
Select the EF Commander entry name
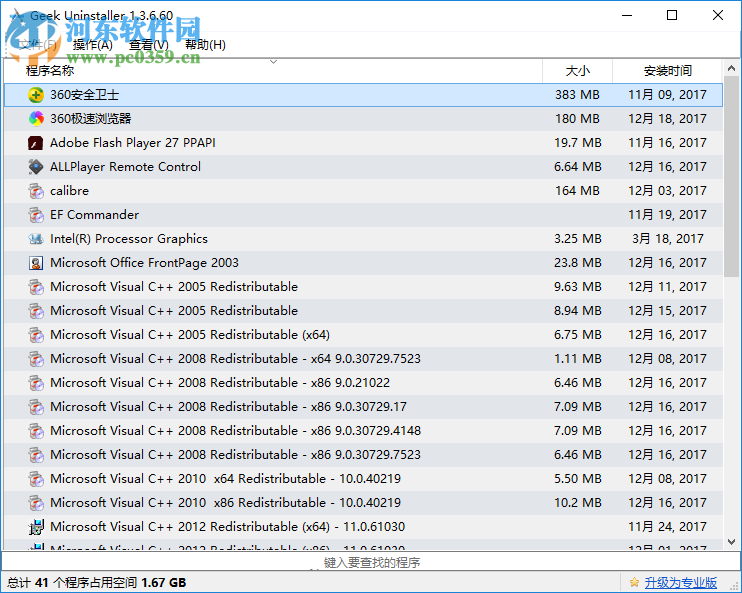[x=95, y=215]
